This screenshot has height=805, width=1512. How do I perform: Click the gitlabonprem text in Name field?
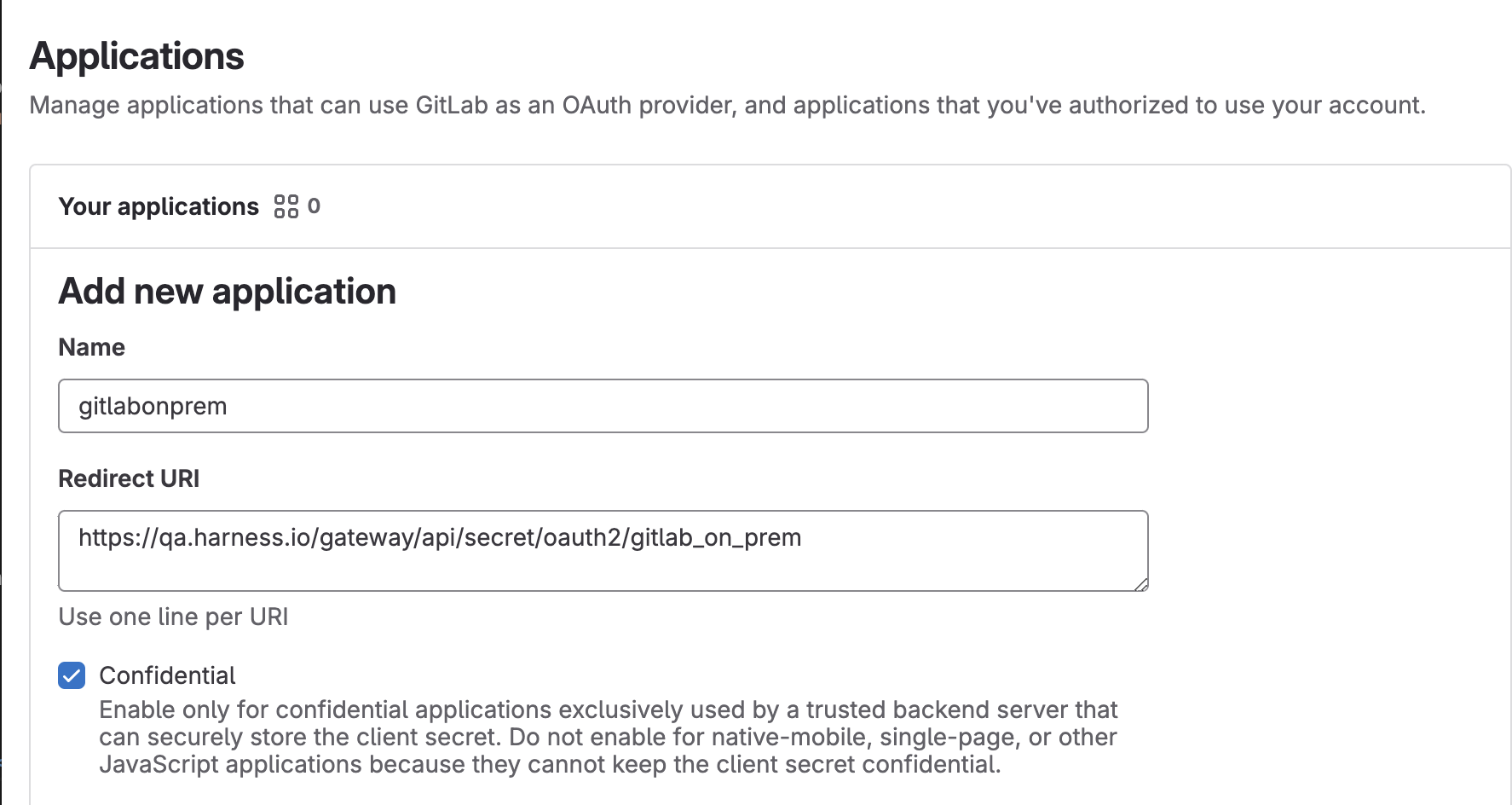click(x=153, y=406)
